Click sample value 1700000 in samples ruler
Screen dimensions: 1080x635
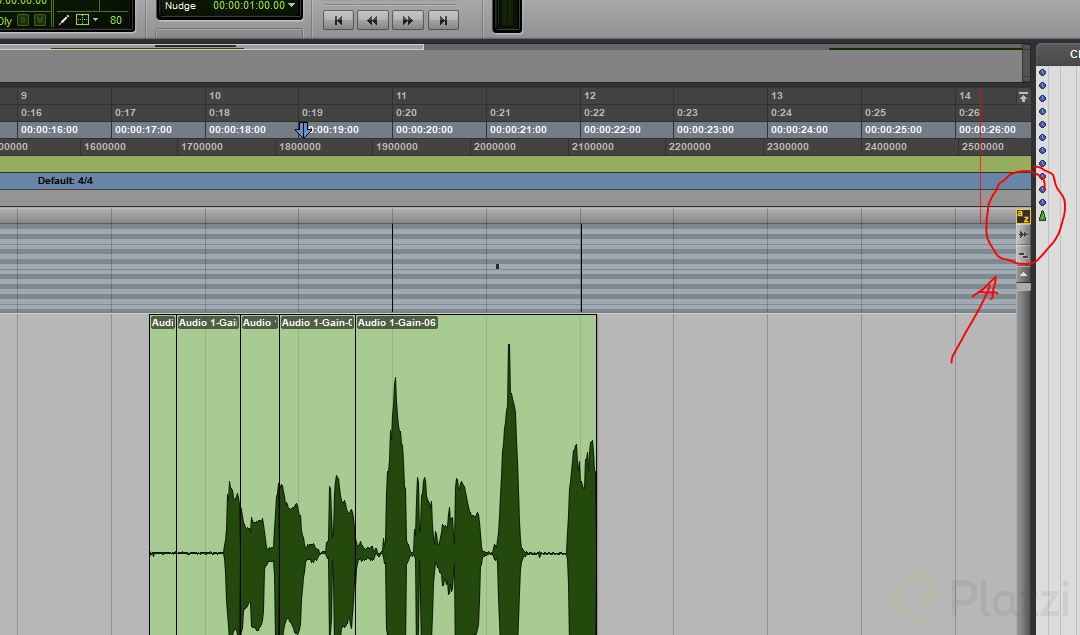click(x=201, y=147)
